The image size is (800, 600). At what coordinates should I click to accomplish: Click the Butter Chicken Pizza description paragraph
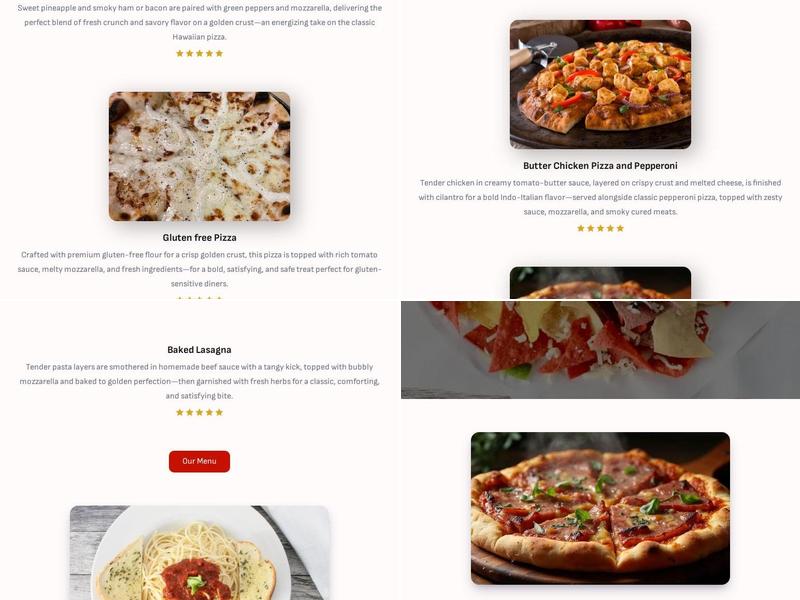[x=600, y=197]
